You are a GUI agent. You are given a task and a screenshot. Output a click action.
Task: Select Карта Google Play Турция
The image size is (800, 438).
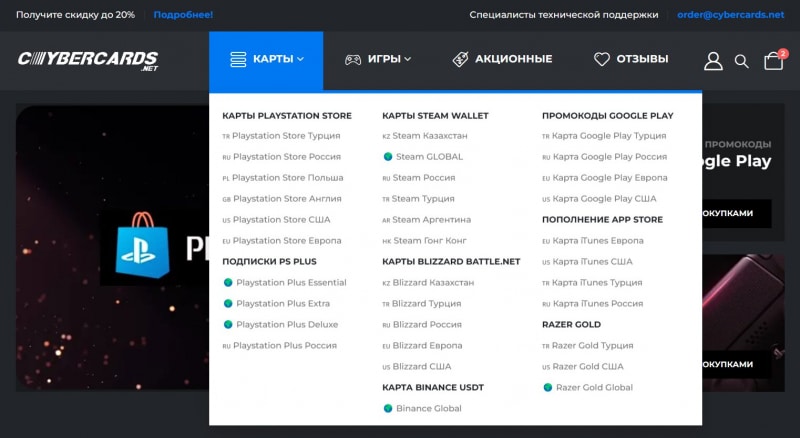[604, 136]
